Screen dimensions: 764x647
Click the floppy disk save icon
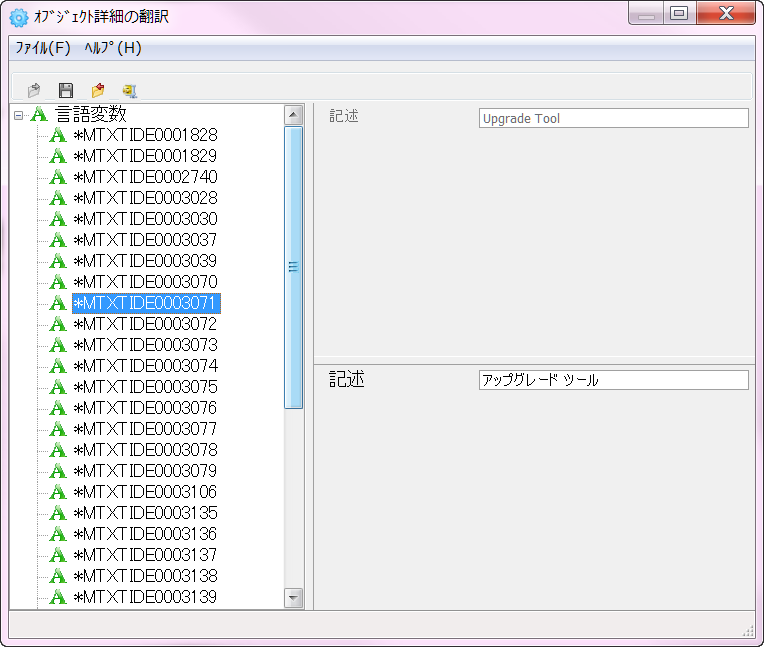click(66, 90)
